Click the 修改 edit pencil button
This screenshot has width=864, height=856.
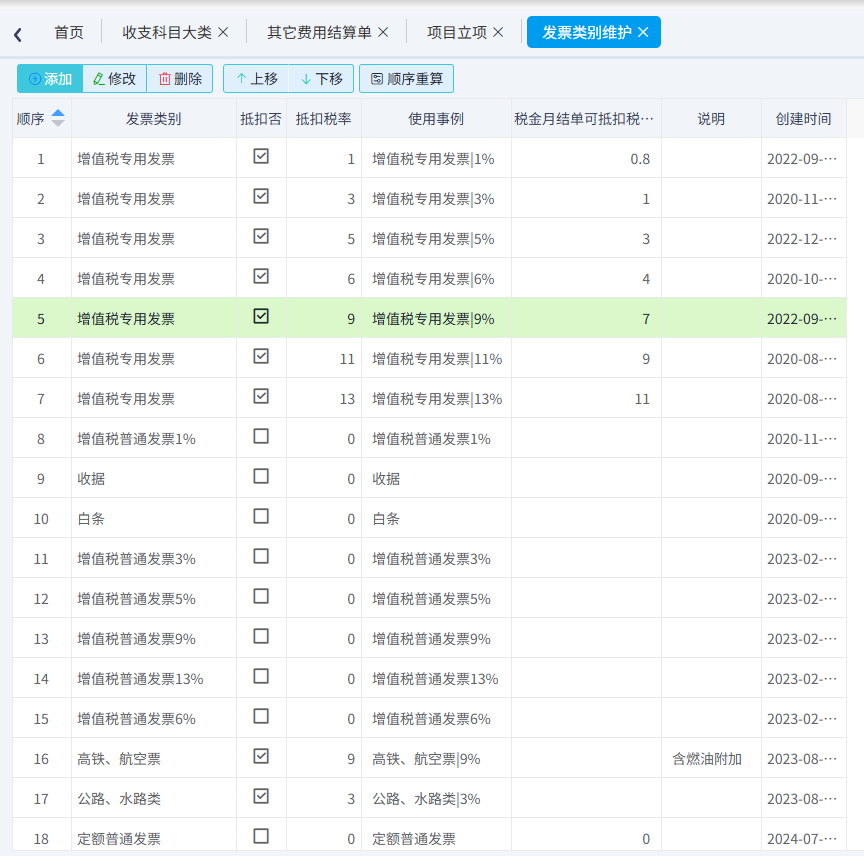click(x=115, y=79)
